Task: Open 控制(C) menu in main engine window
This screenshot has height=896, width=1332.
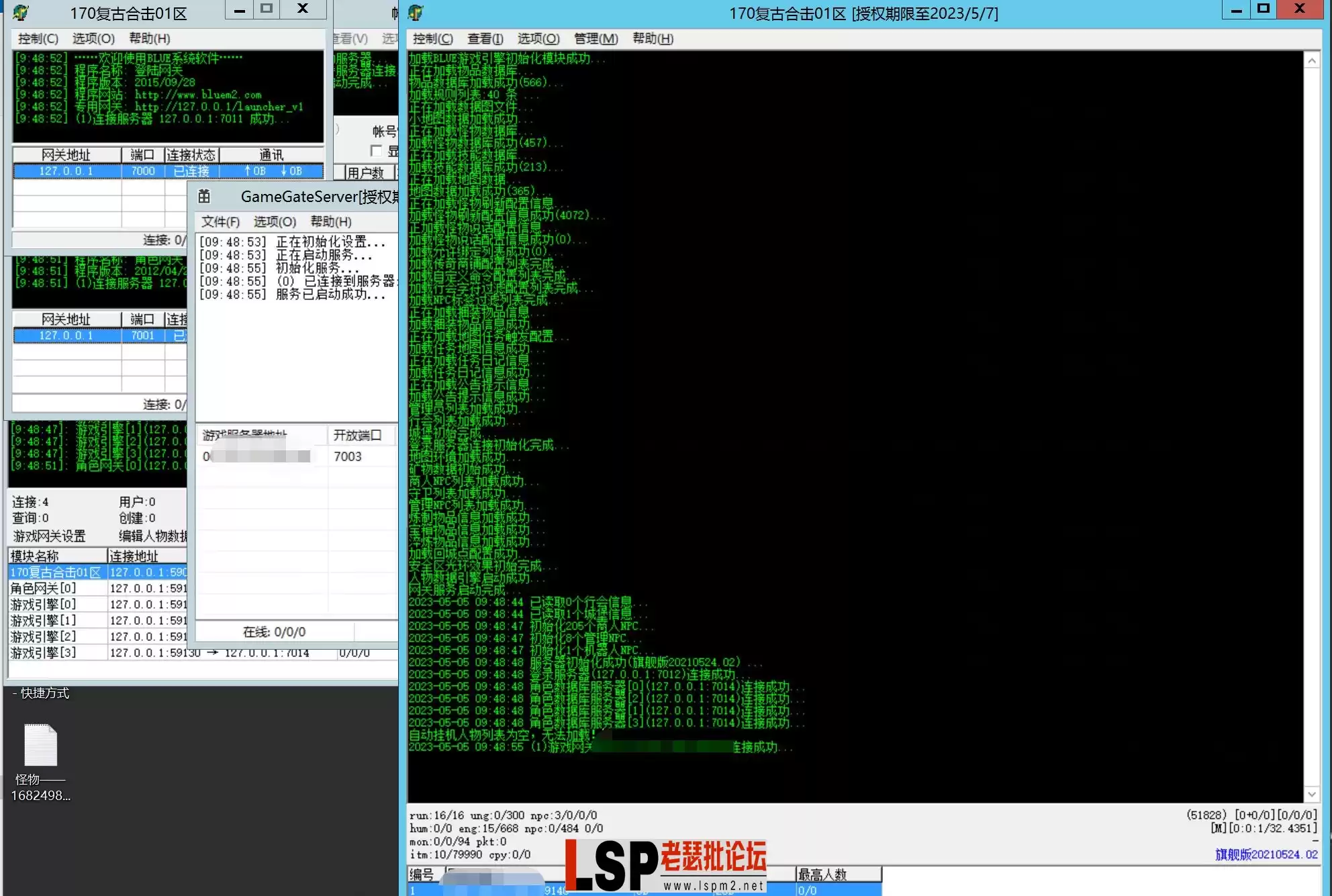Action: tap(432, 39)
